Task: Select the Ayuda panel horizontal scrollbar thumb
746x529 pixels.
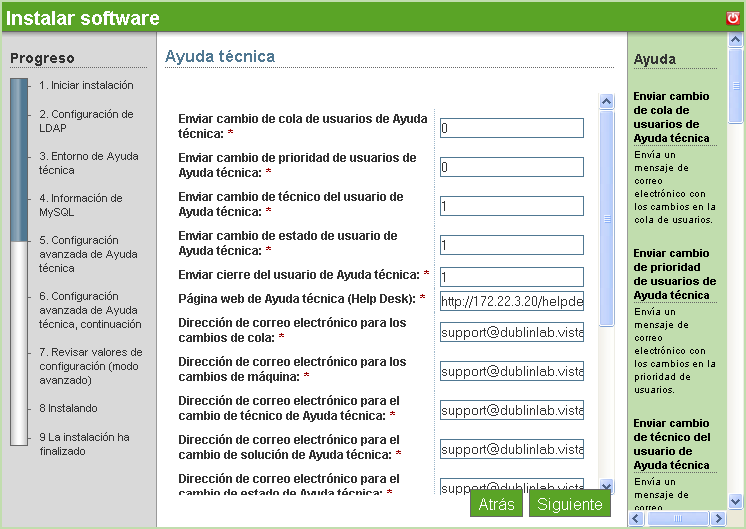Action: click(x=677, y=518)
